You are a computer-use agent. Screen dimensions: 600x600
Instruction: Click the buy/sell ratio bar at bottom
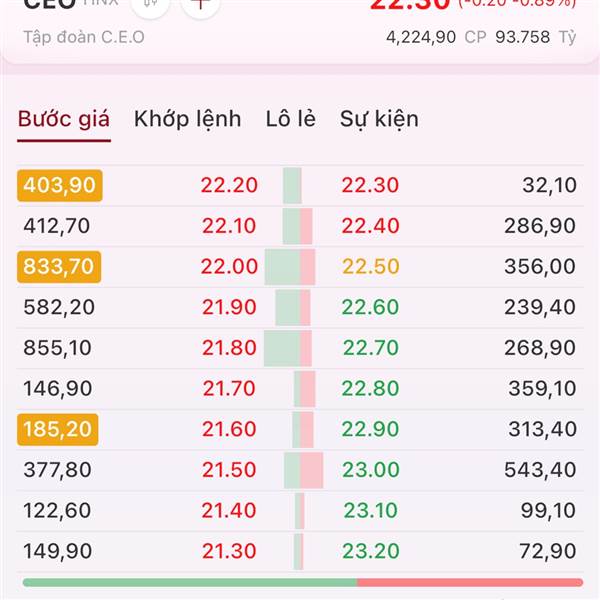pyautogui.click(x=303, y=583)
